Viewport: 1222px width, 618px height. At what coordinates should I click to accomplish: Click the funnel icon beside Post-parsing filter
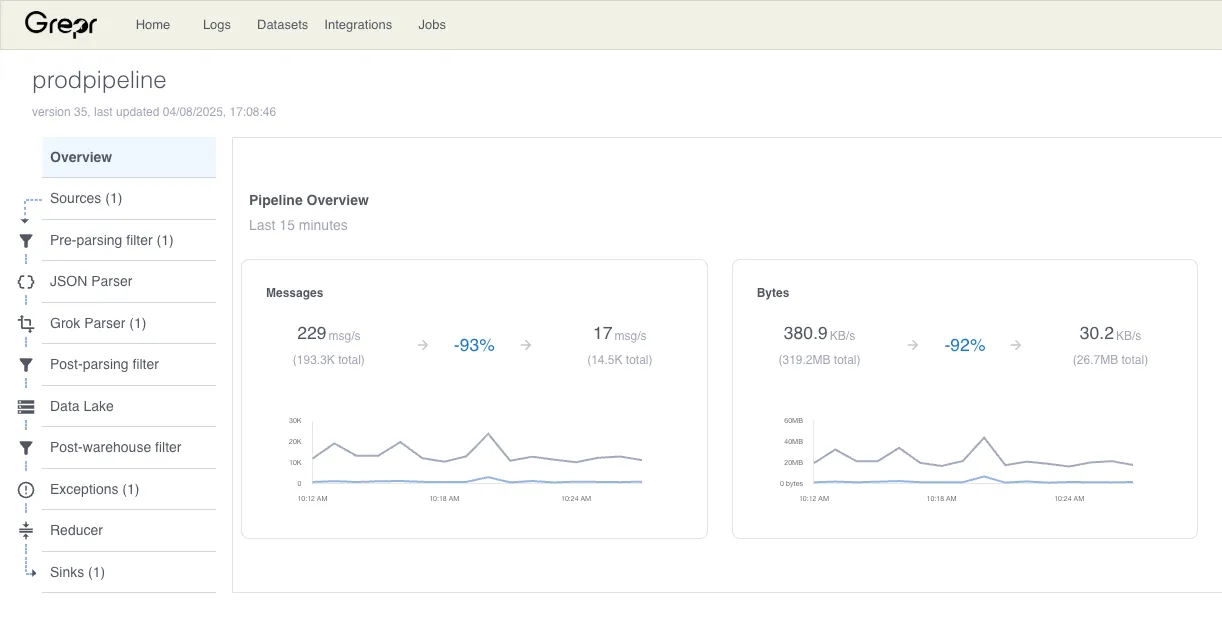[26, 365]
